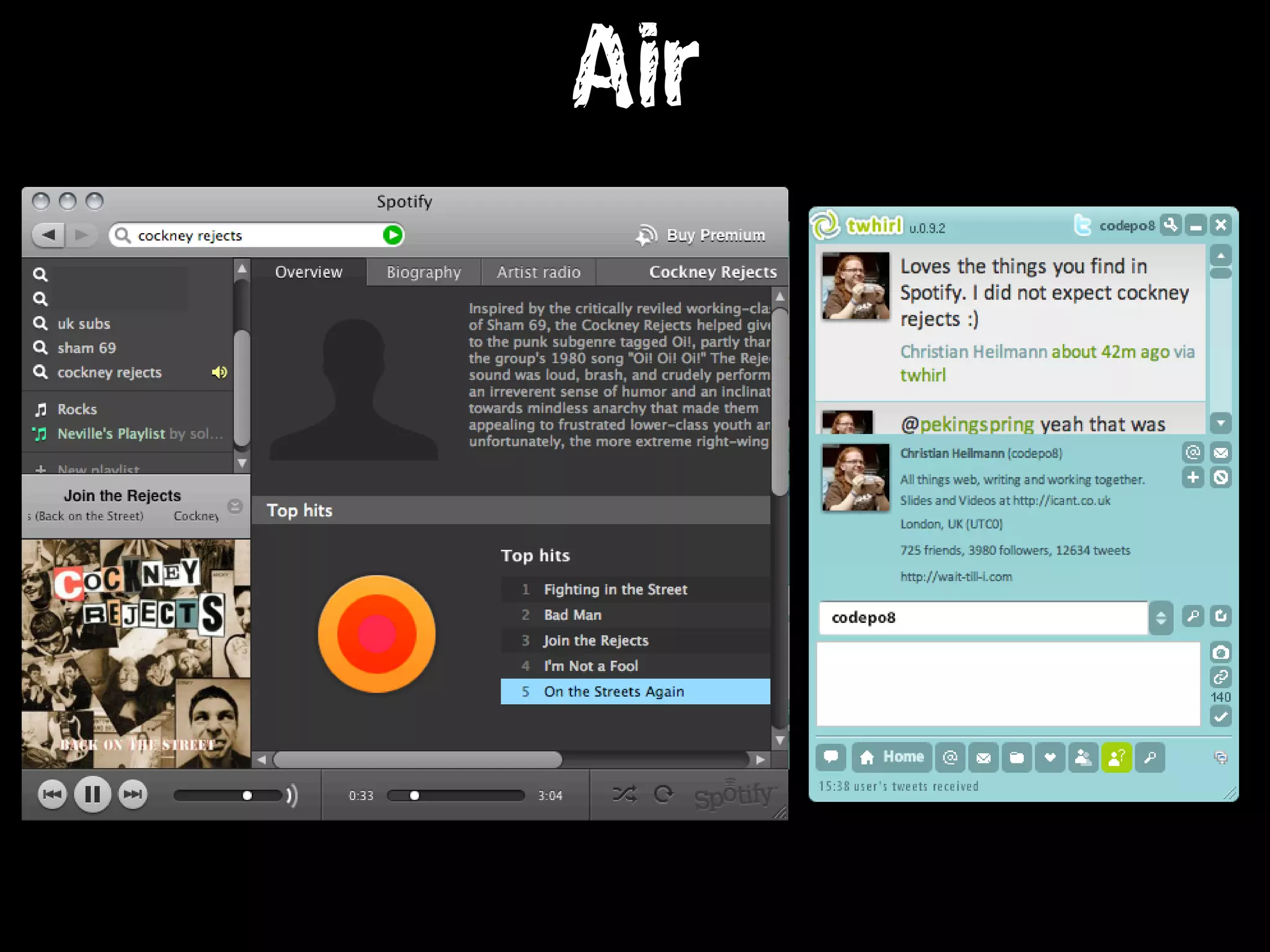This screenshot has width=1270, height=952.
Task: Click the empty tweet text box in twhirl
Action: pos(1009,684)
